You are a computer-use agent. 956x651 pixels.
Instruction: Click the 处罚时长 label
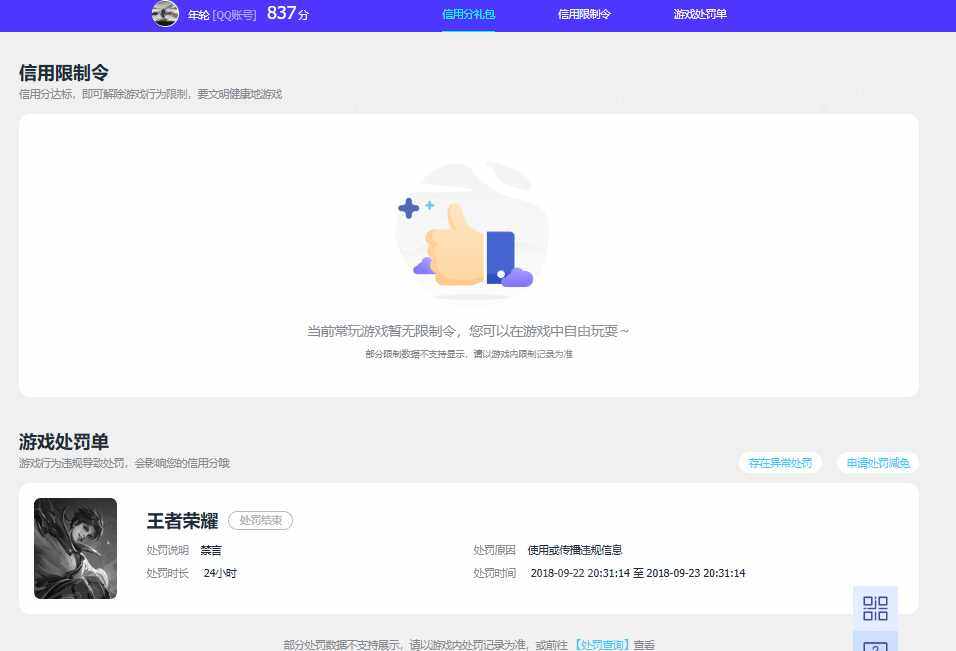168,573
